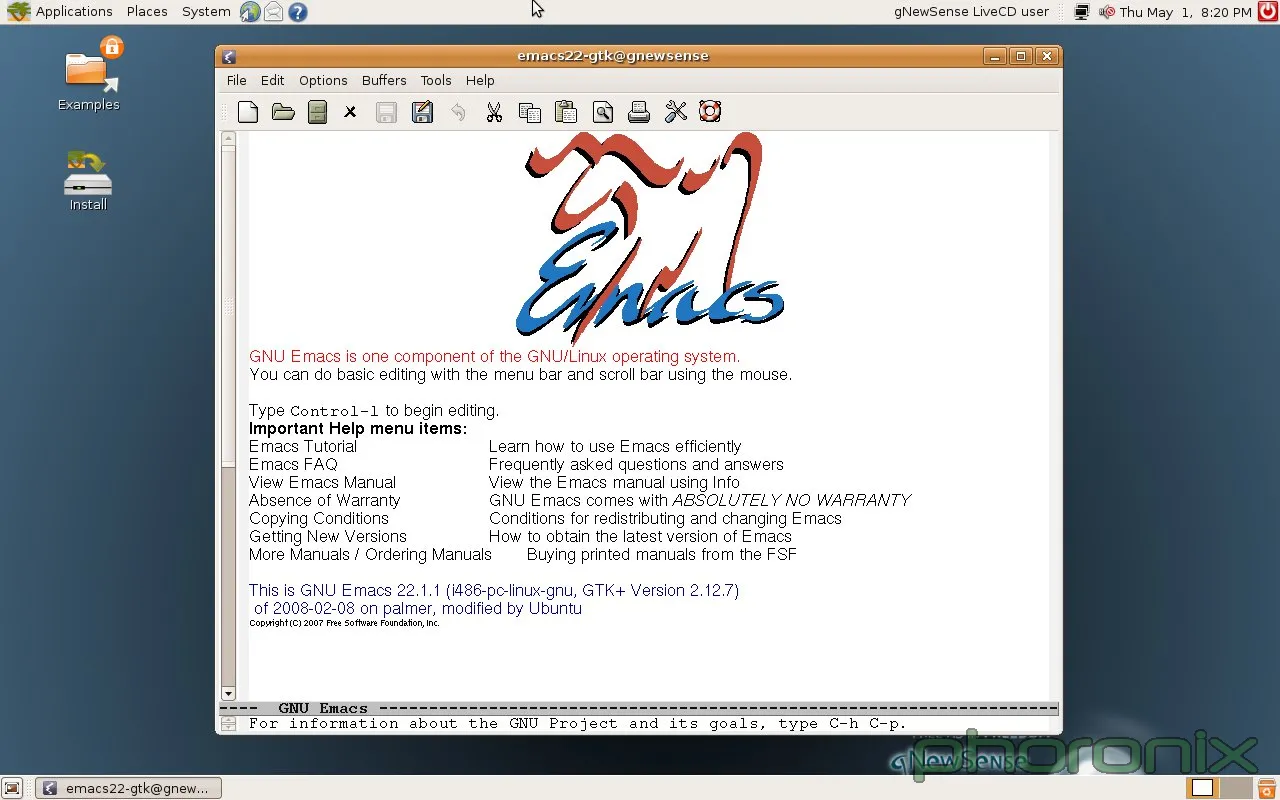Open the Places menu in top panel
This screenshot has width=1280, height=800.
147,12
